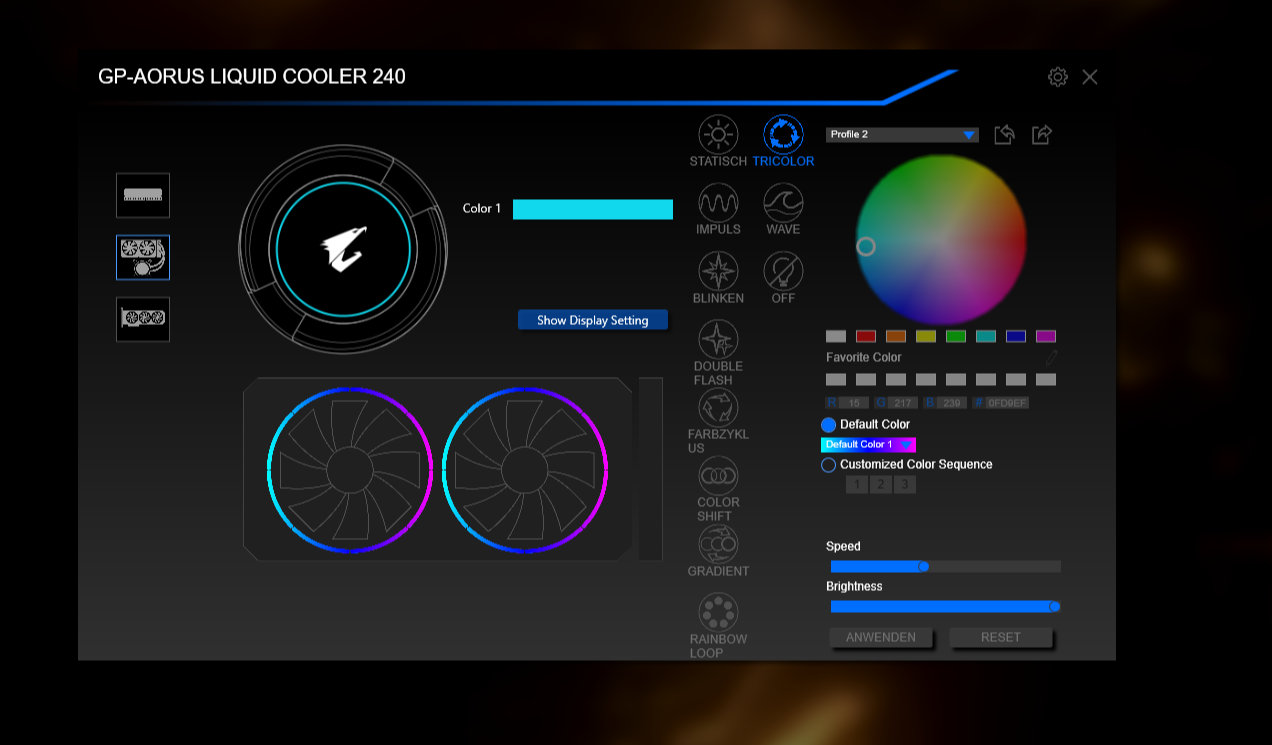Select sequence slot 3 button
The image size is (1272, 745).
click(905, 484)
